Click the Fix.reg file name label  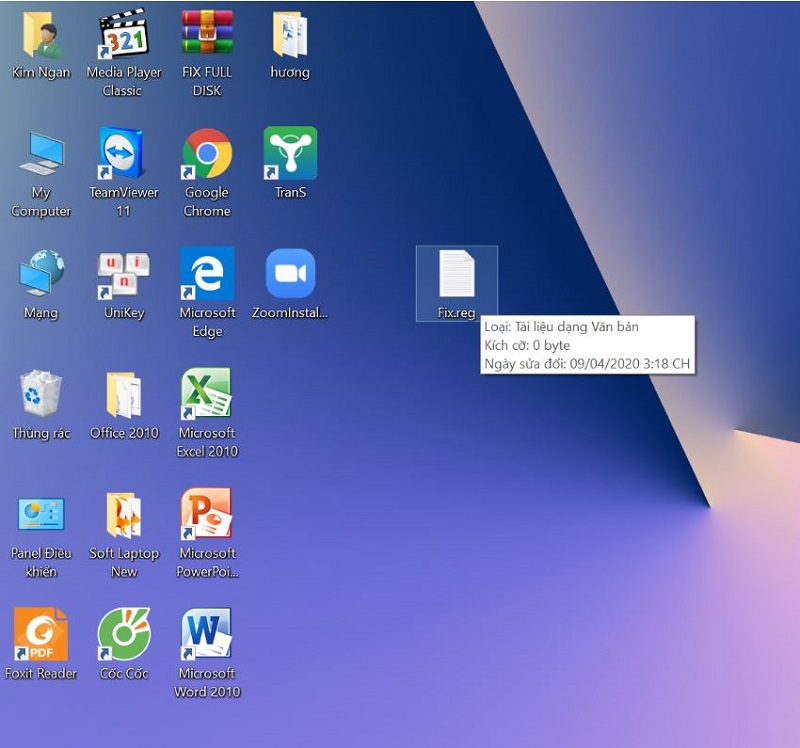(457, 313)
